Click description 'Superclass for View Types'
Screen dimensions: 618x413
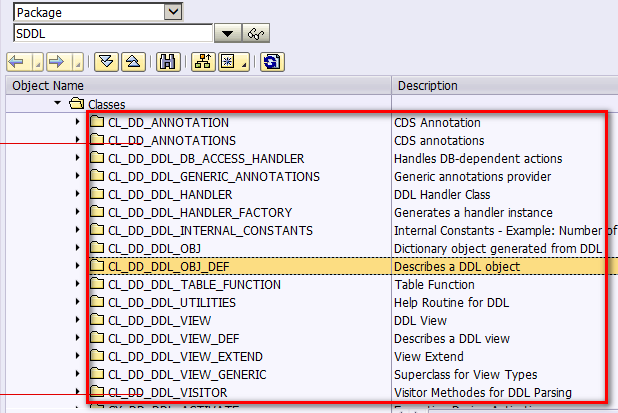coord(466,375)
